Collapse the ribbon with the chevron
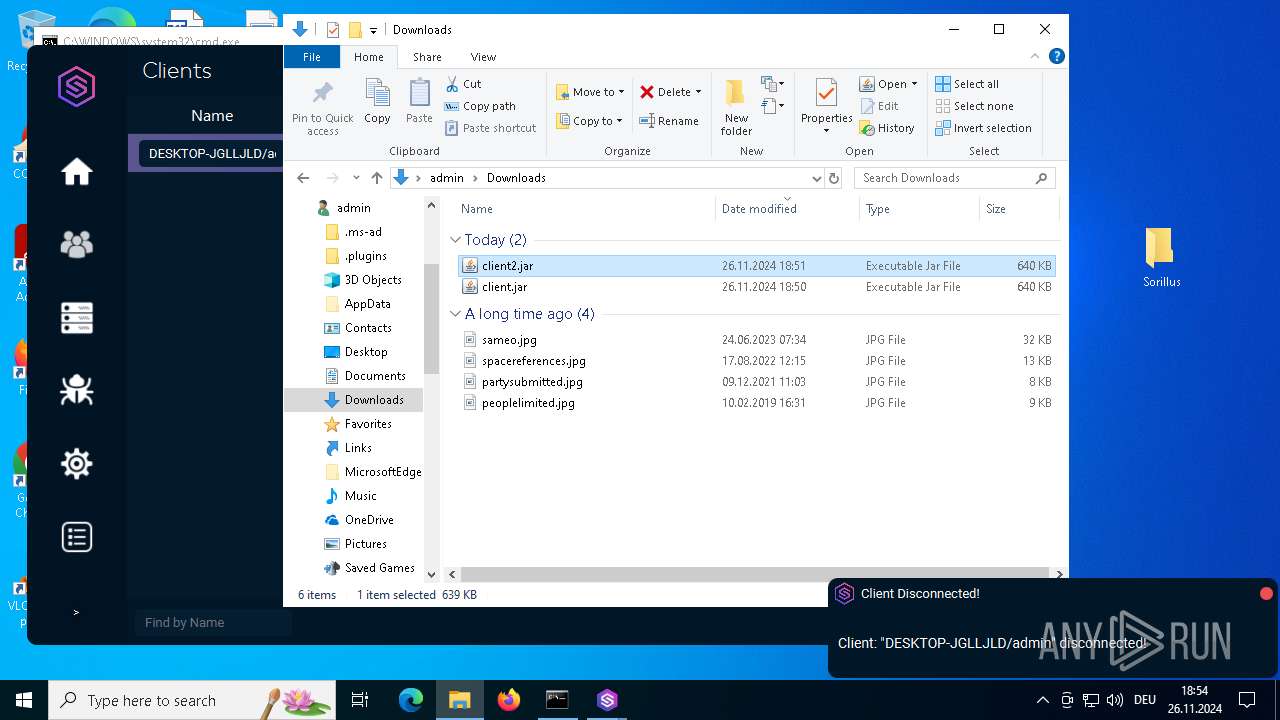1280x720 pixels. (1035, 56)
